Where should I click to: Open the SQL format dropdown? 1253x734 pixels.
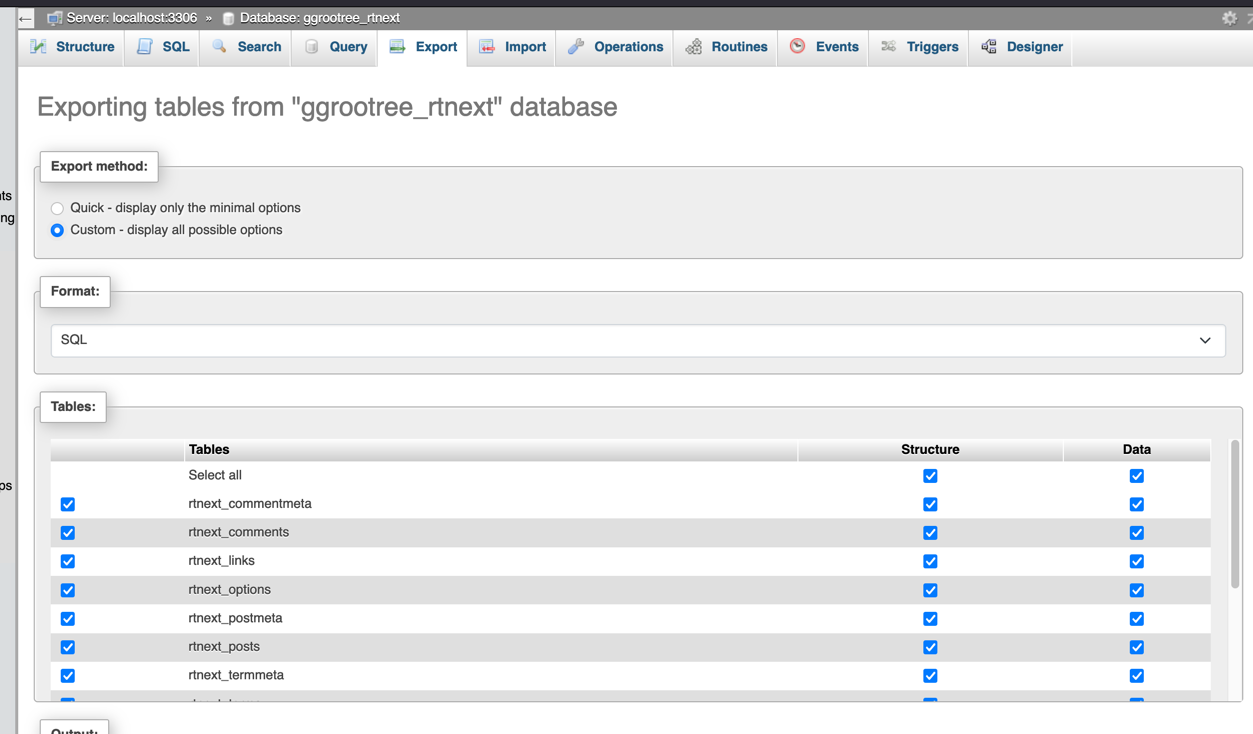[638, 340]
